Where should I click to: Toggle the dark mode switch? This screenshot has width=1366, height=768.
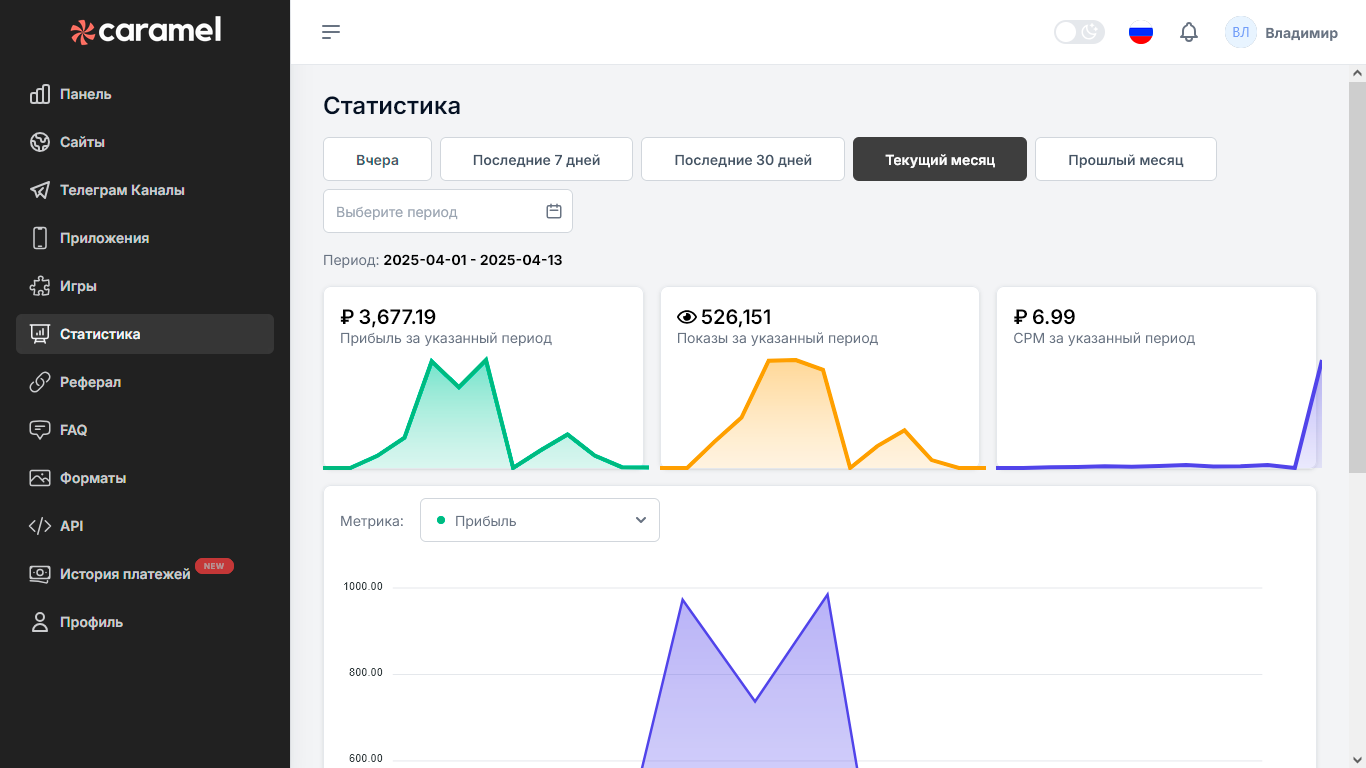click(x=1079, y=32)
